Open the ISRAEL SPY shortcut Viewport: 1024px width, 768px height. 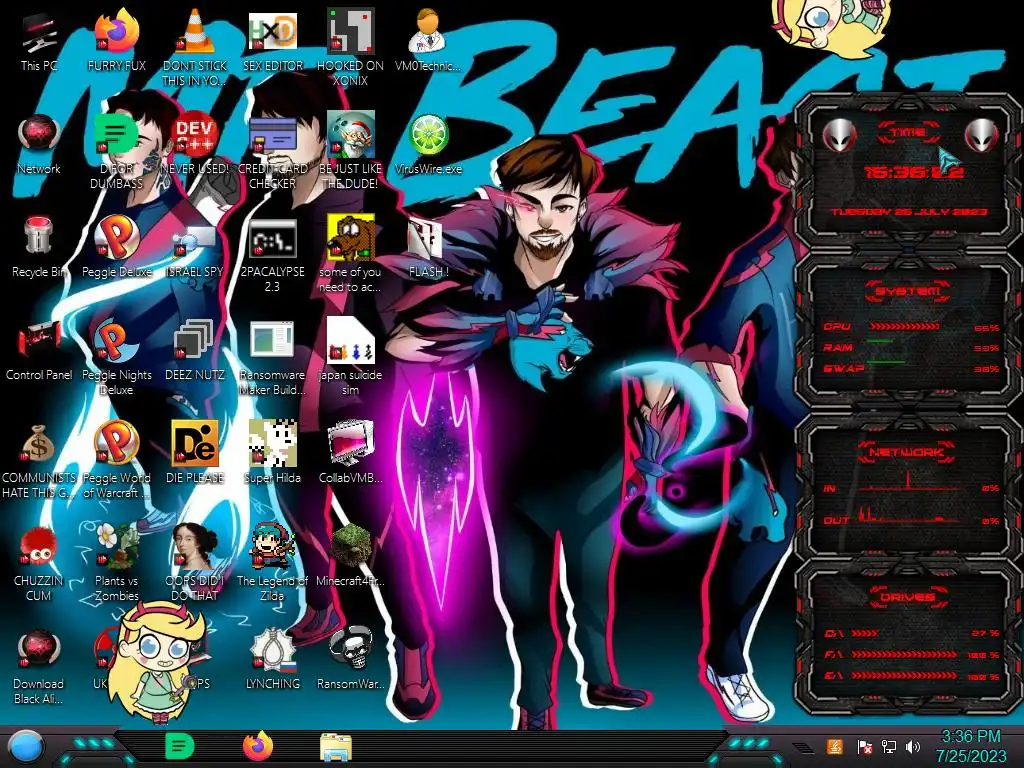coord(194,251)
